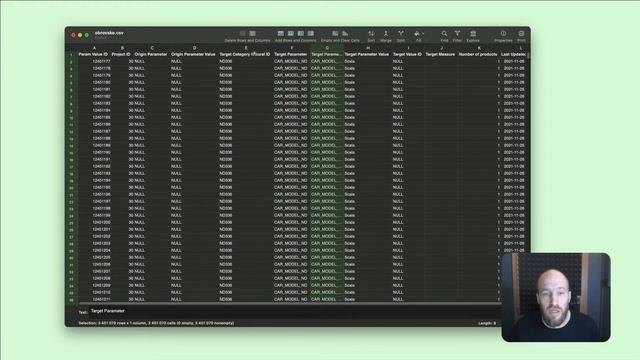The image size is (640, 360).
Task: Click the fourth Add Rows and Columns icon
Action: tap(311, 33)
